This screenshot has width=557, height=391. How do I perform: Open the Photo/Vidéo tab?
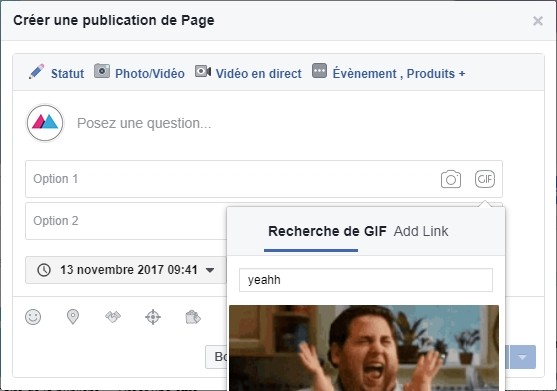tap(150, 74)
